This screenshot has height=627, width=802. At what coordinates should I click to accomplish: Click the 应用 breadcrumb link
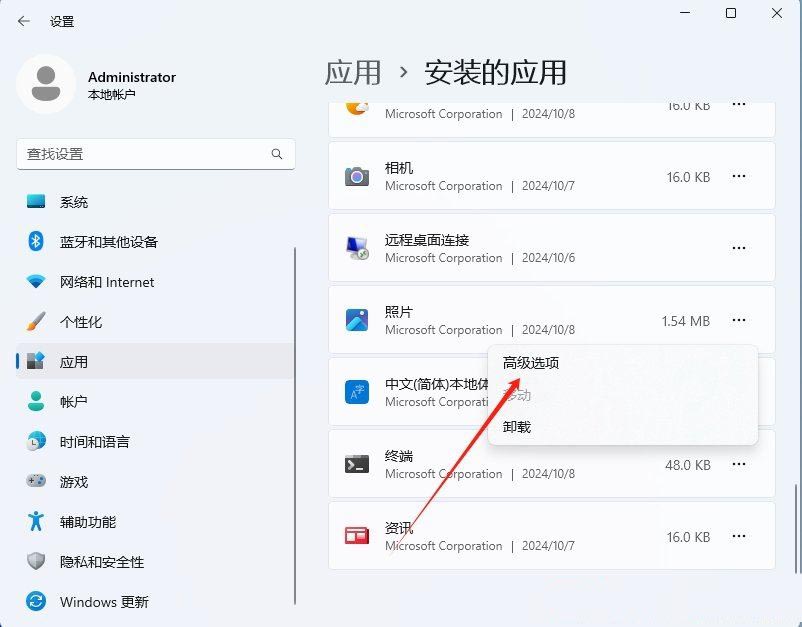pyautogui.click(x=353, y=72)
